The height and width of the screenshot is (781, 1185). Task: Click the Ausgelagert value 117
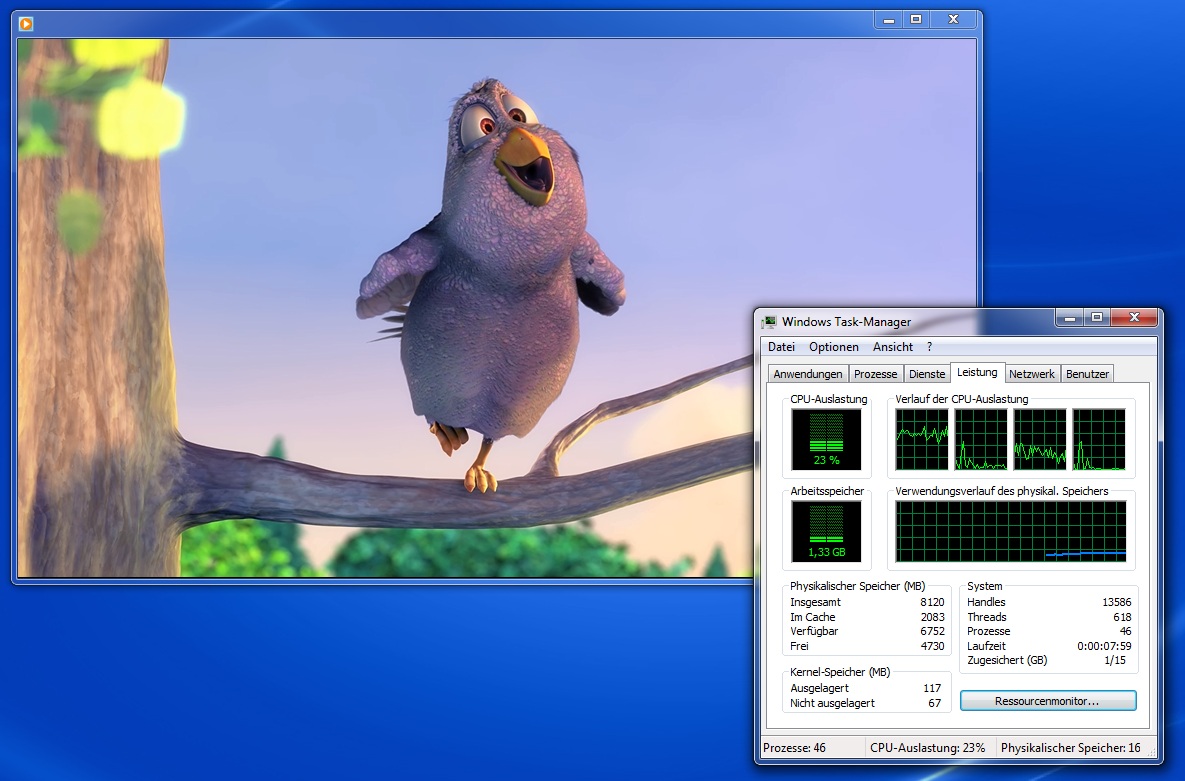932,688
